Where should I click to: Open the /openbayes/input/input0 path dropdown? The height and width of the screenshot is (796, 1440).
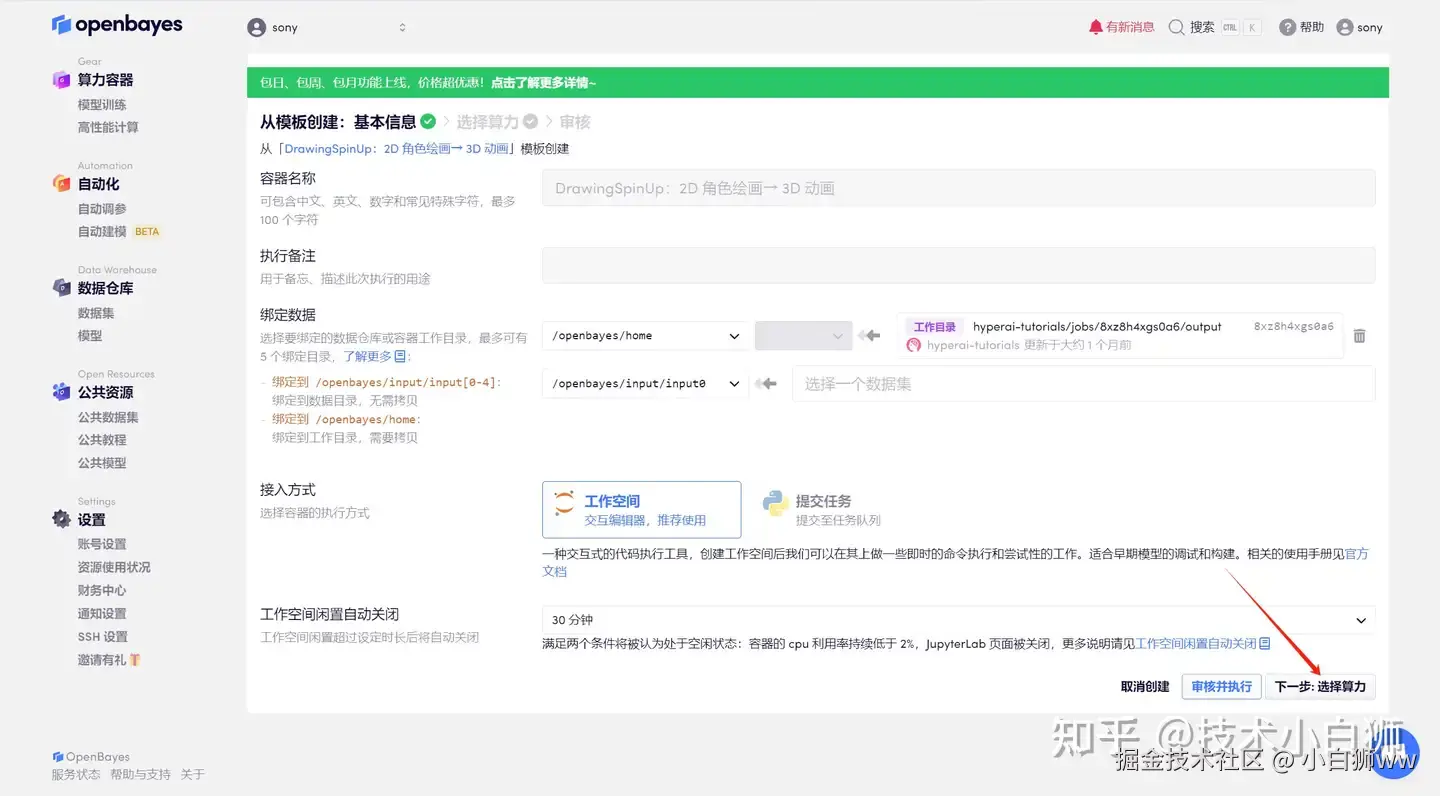[645, 384]
